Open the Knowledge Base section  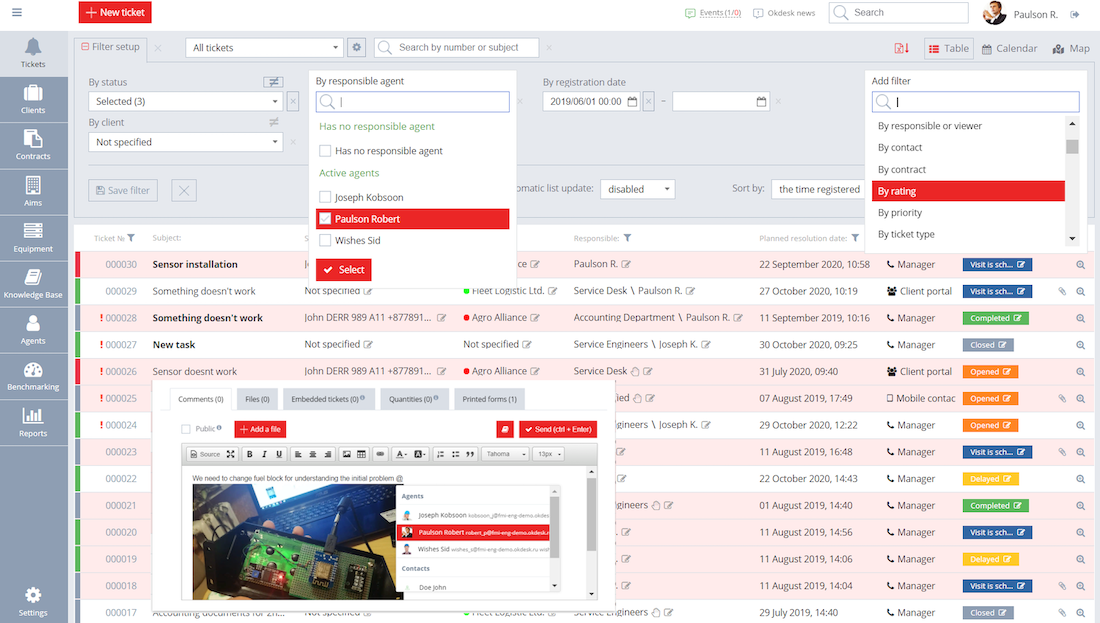(33, 284)
